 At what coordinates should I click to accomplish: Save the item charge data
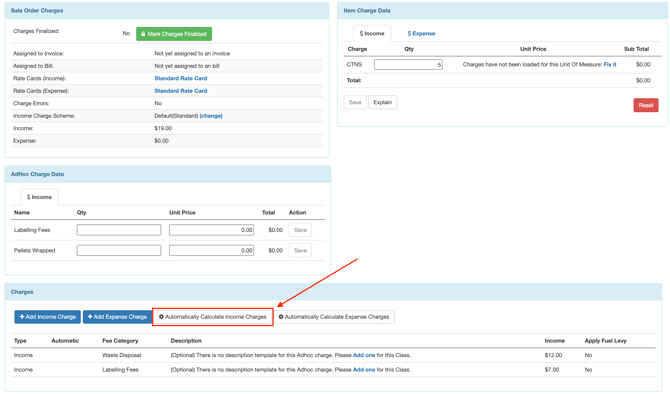(x=355, y=102)
